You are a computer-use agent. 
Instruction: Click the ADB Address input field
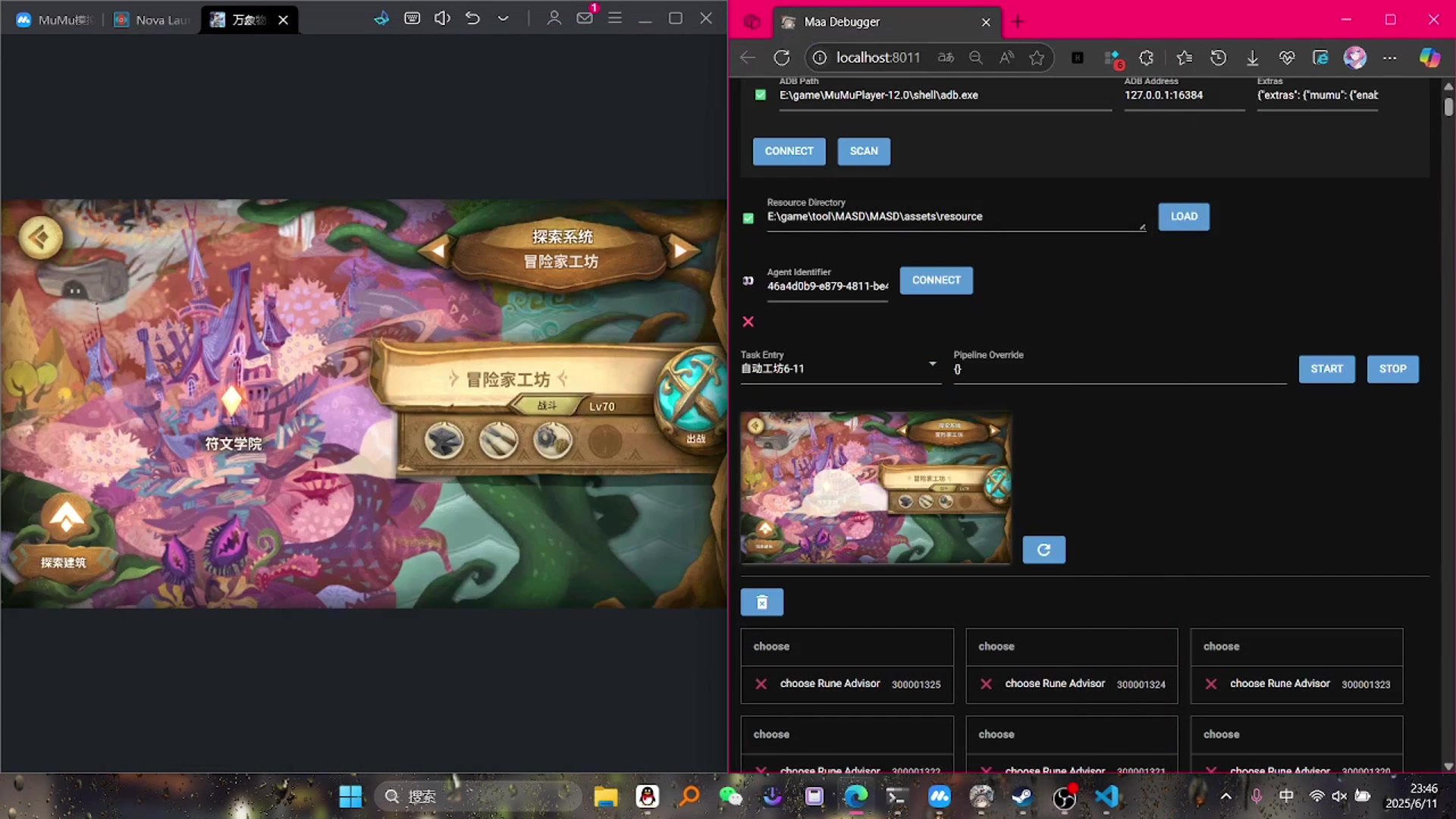coord(1185,96)
